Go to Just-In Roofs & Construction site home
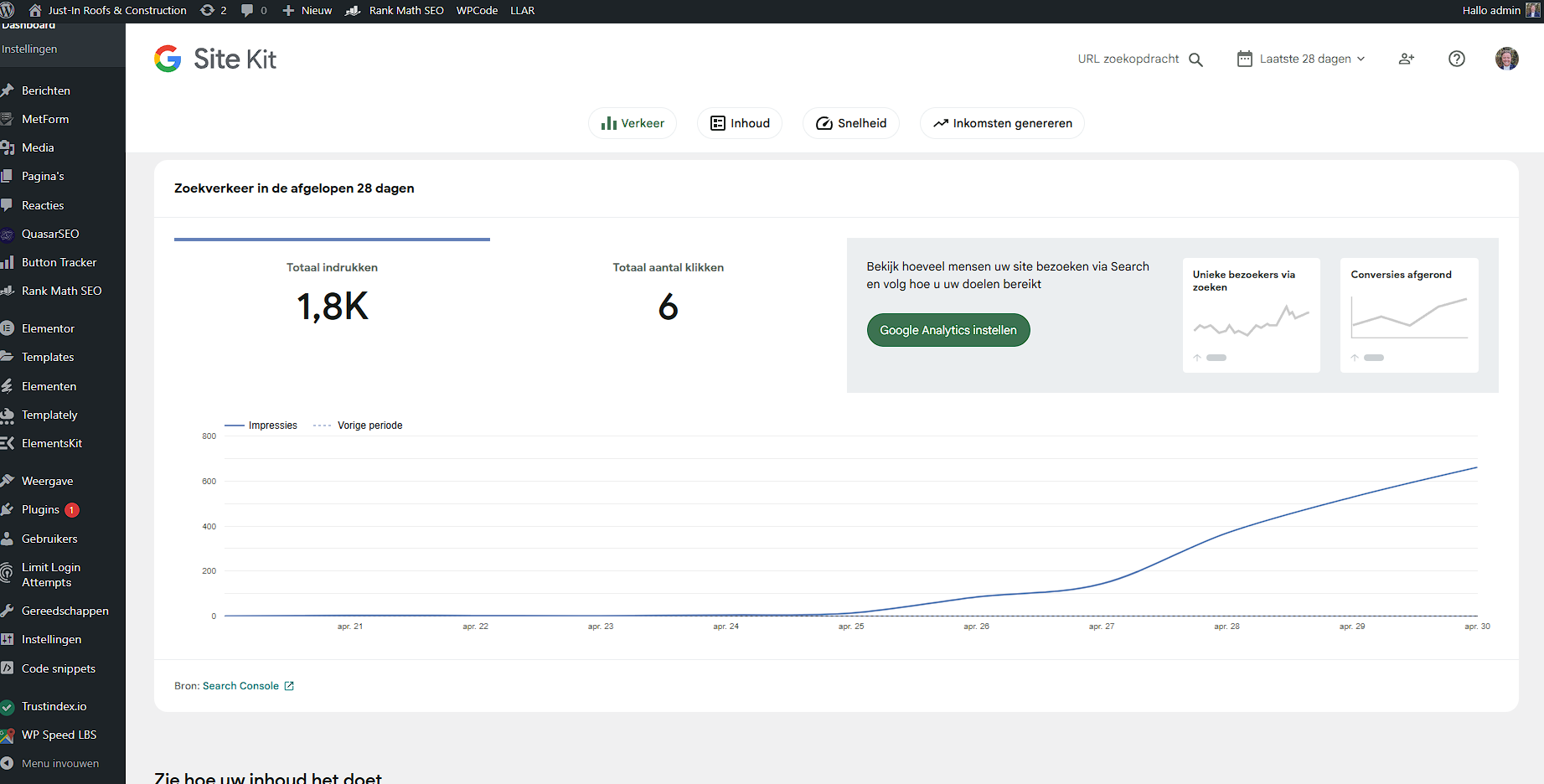 coord(108,10)
